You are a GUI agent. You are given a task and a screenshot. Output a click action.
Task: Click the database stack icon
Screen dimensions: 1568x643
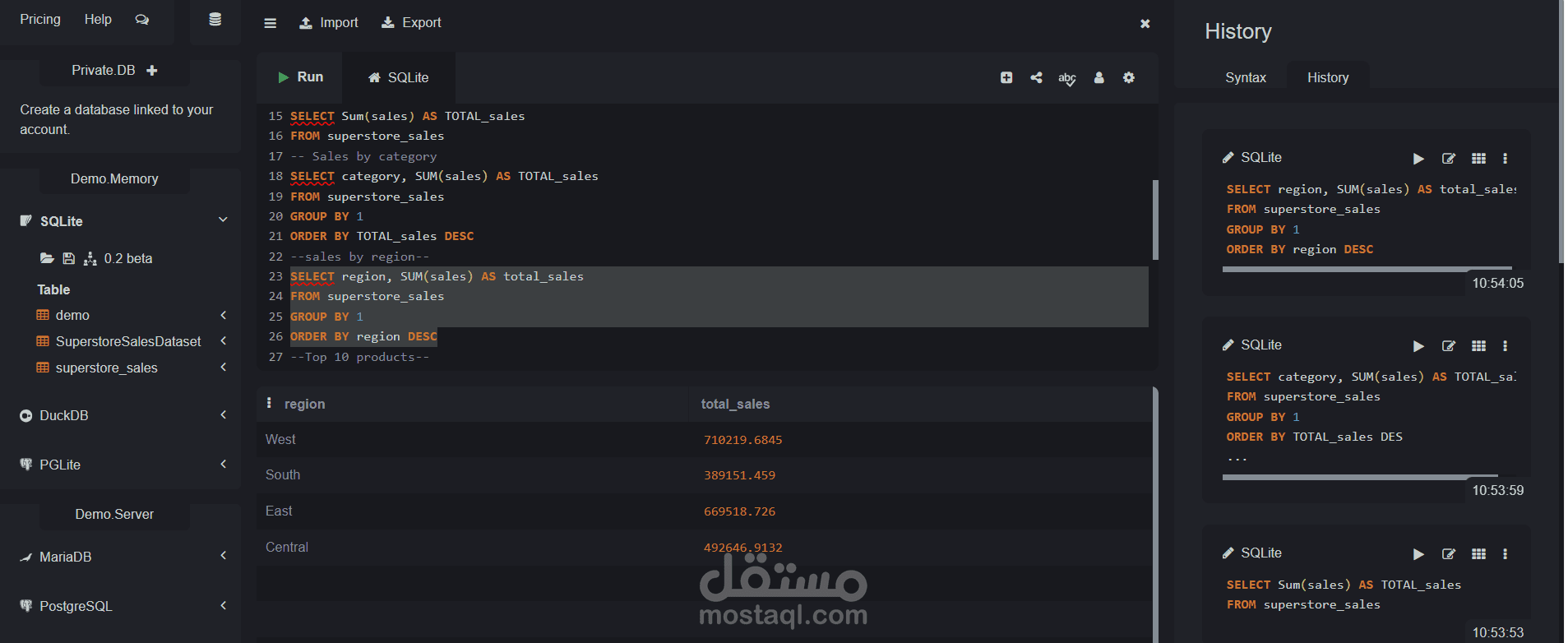(x=215, y=20)
